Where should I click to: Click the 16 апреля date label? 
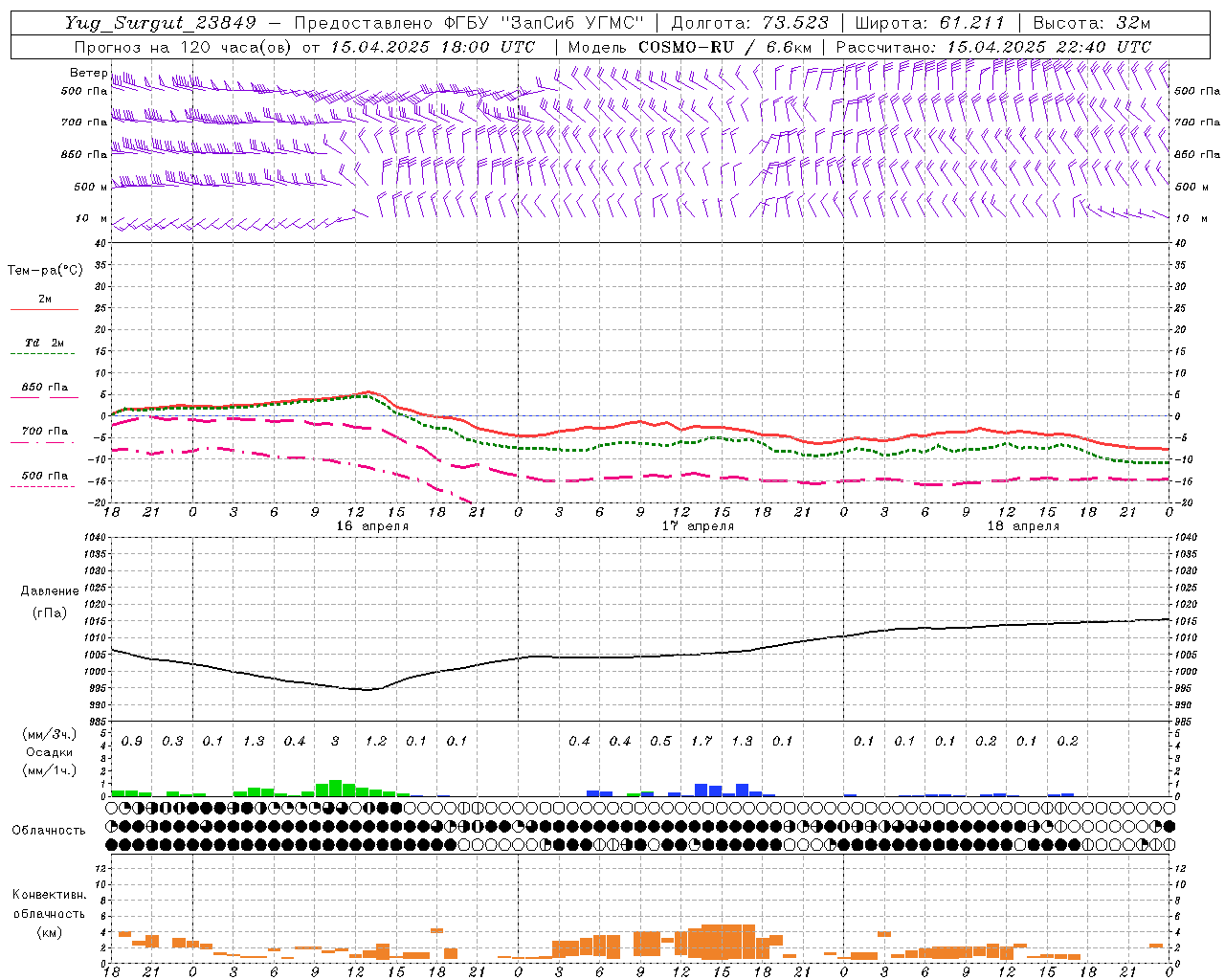[372, 525]
